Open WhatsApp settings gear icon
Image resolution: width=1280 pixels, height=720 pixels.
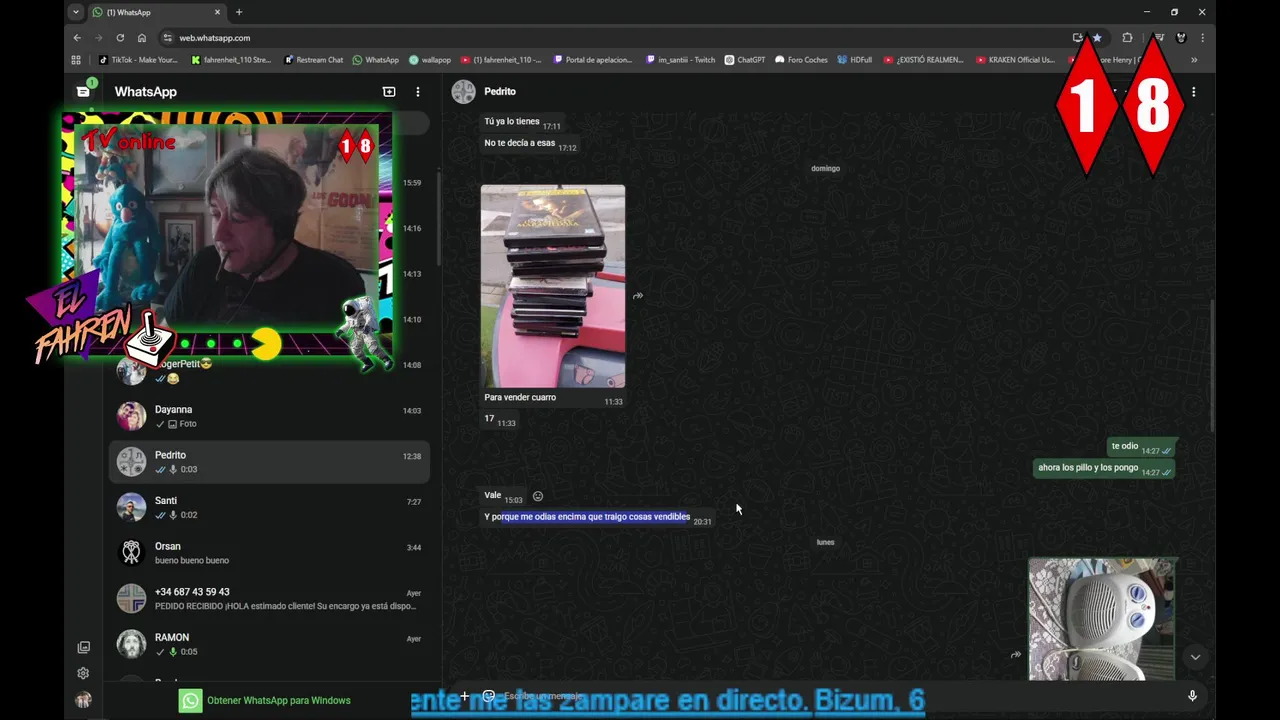(x=83, y=673)
